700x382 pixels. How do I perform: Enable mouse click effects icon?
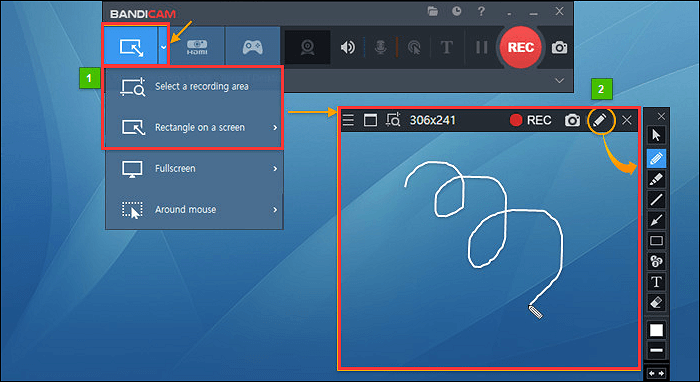pos(414,47)
